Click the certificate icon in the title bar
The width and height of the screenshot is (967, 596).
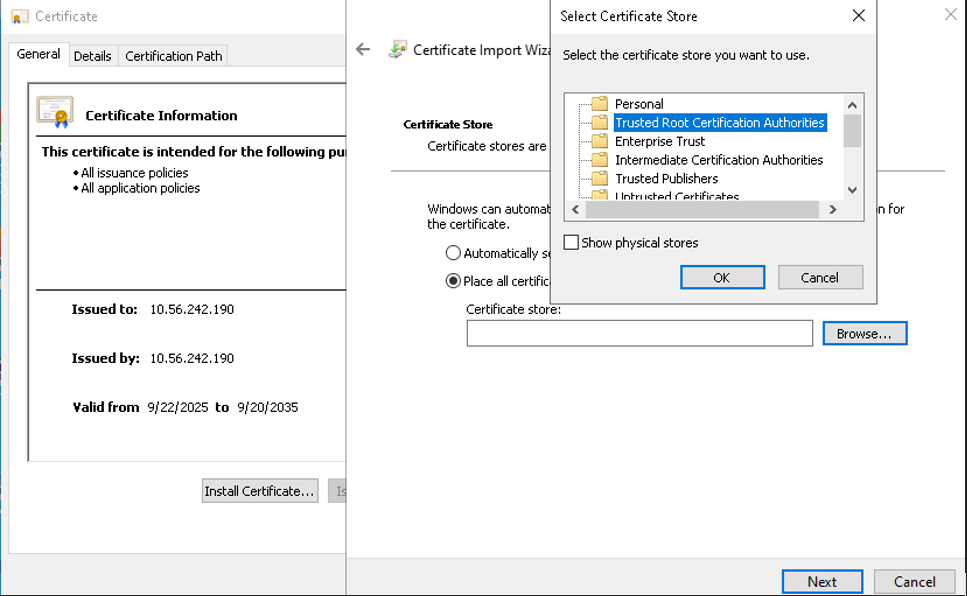tap(19, 17)
